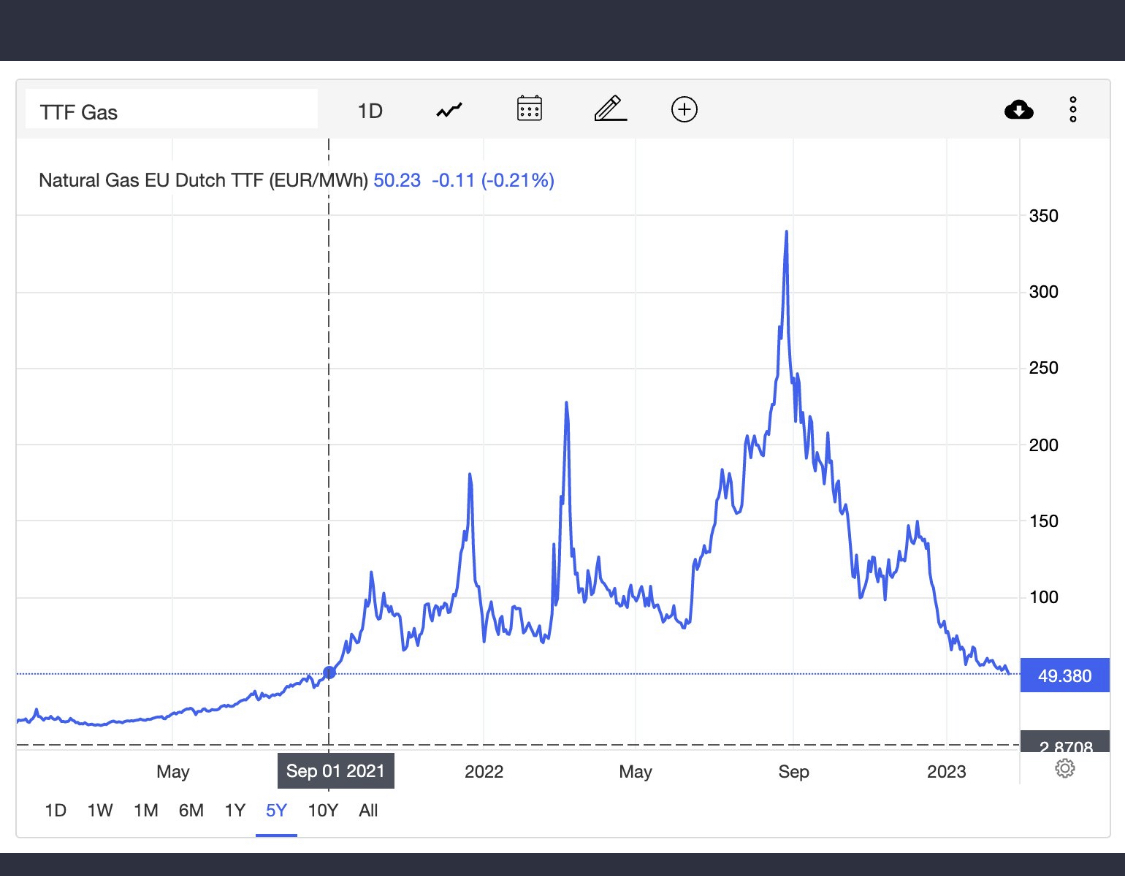Image resolution: width=1125 pixels, height=876 pixels.
Task: Click the line chart type icon
Action: point(449,110)
